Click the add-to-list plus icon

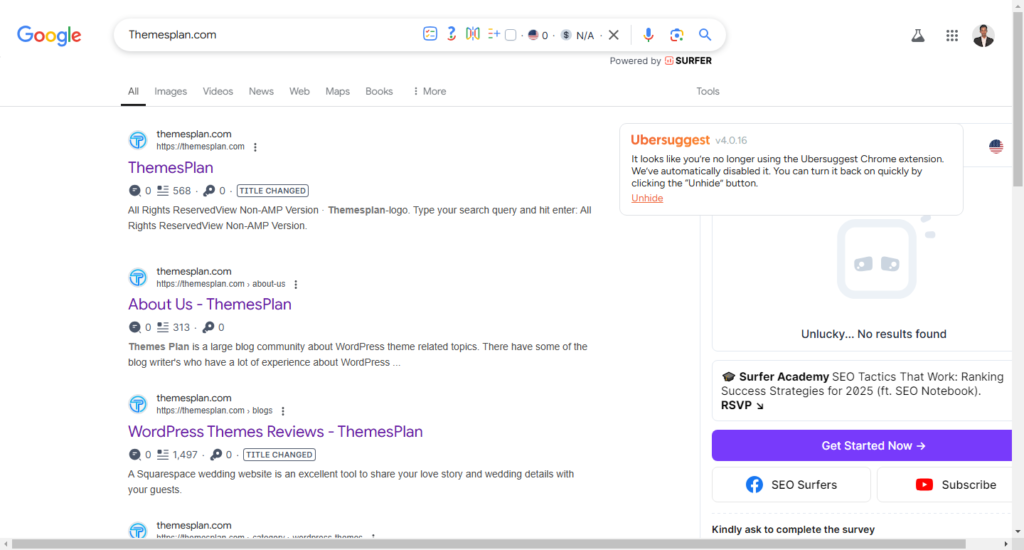(x=494, y=34)
